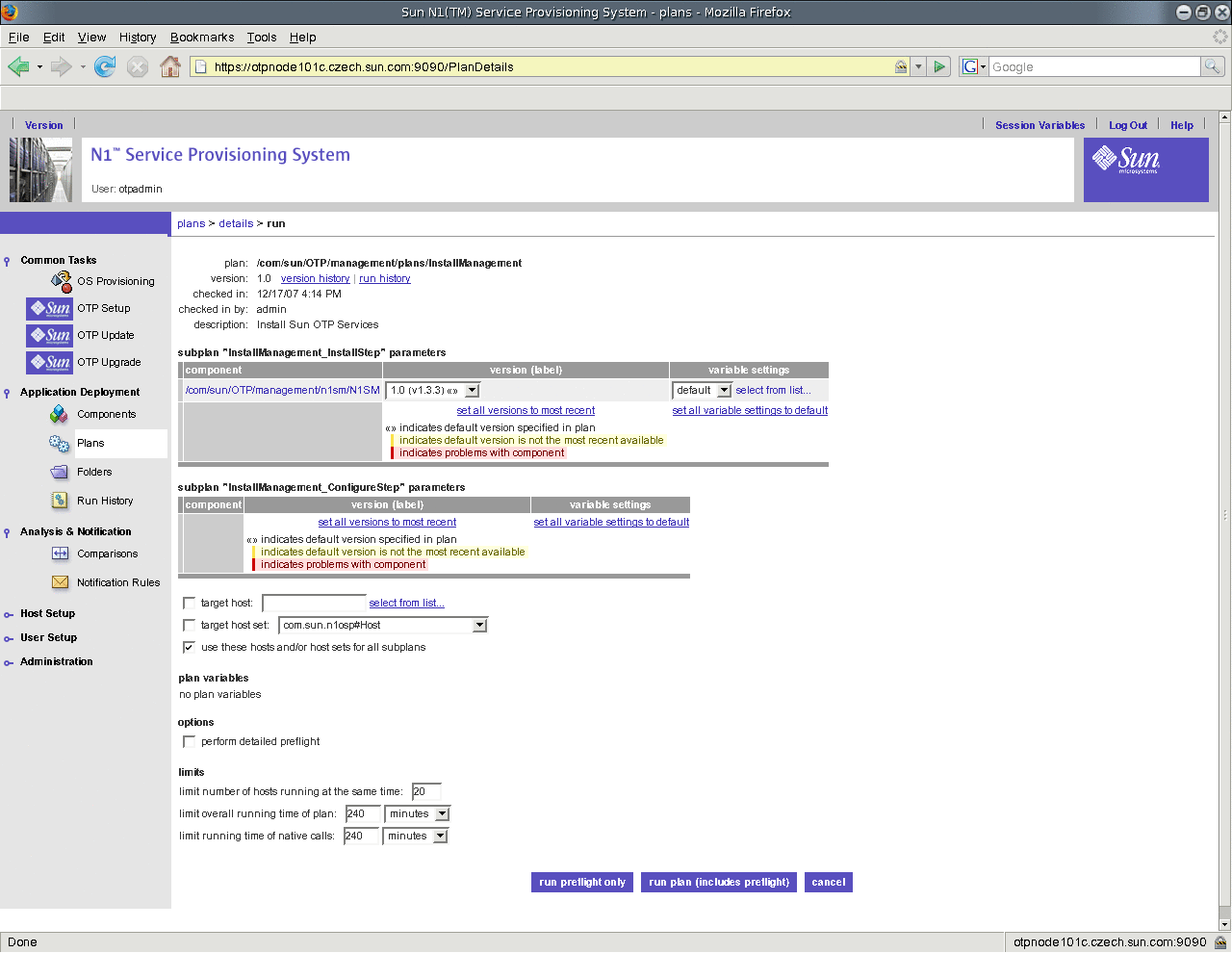This screenshot has height=953, width=1232.
Task: Open the Bookmarks menu
Action: click(202, 37)
